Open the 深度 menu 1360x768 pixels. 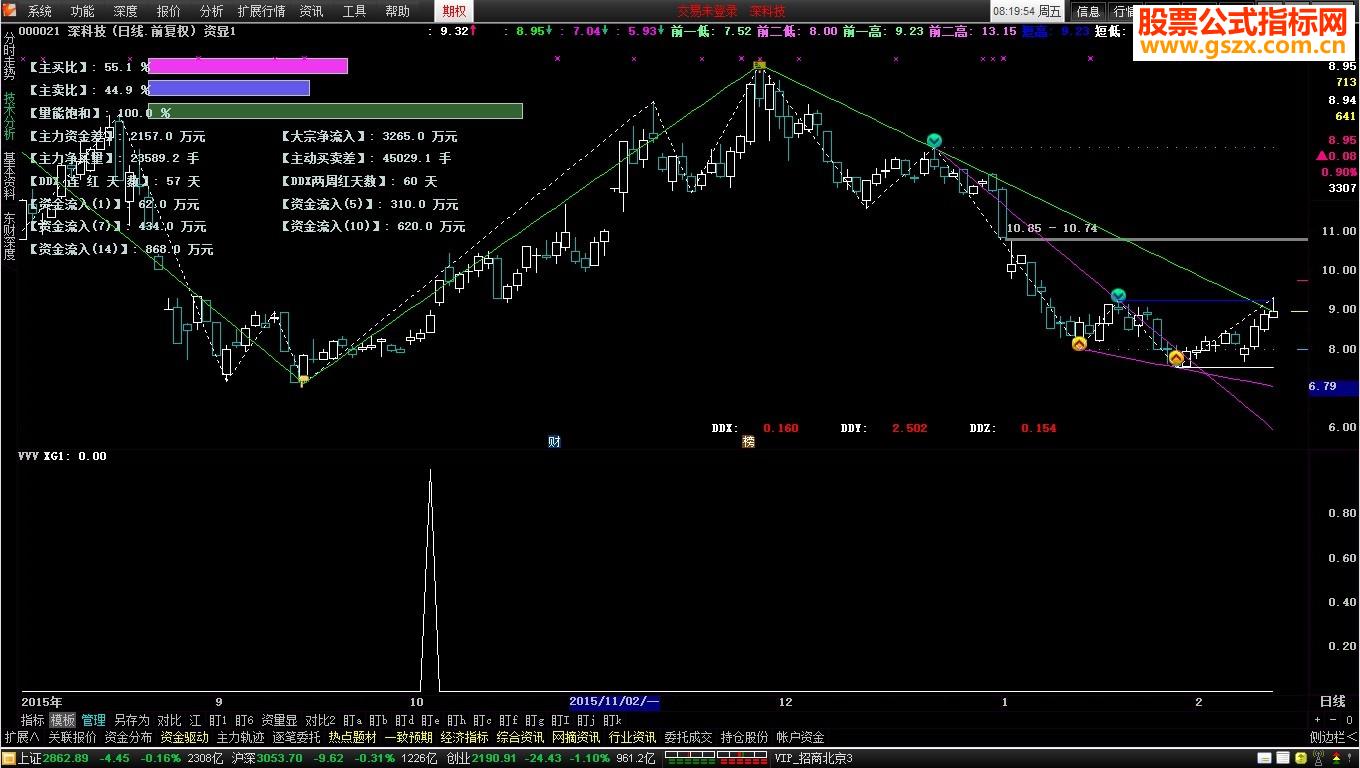[126, 11]
